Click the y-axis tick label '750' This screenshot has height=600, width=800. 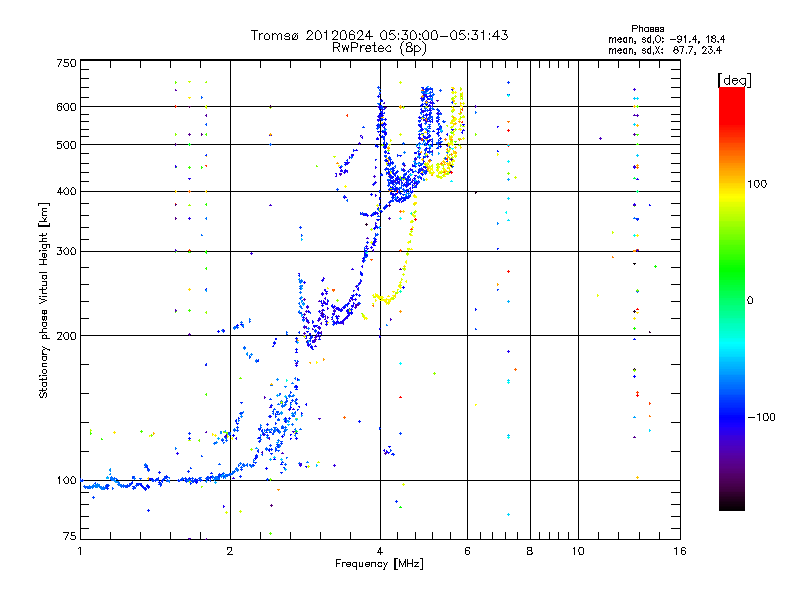click(67, 63)
